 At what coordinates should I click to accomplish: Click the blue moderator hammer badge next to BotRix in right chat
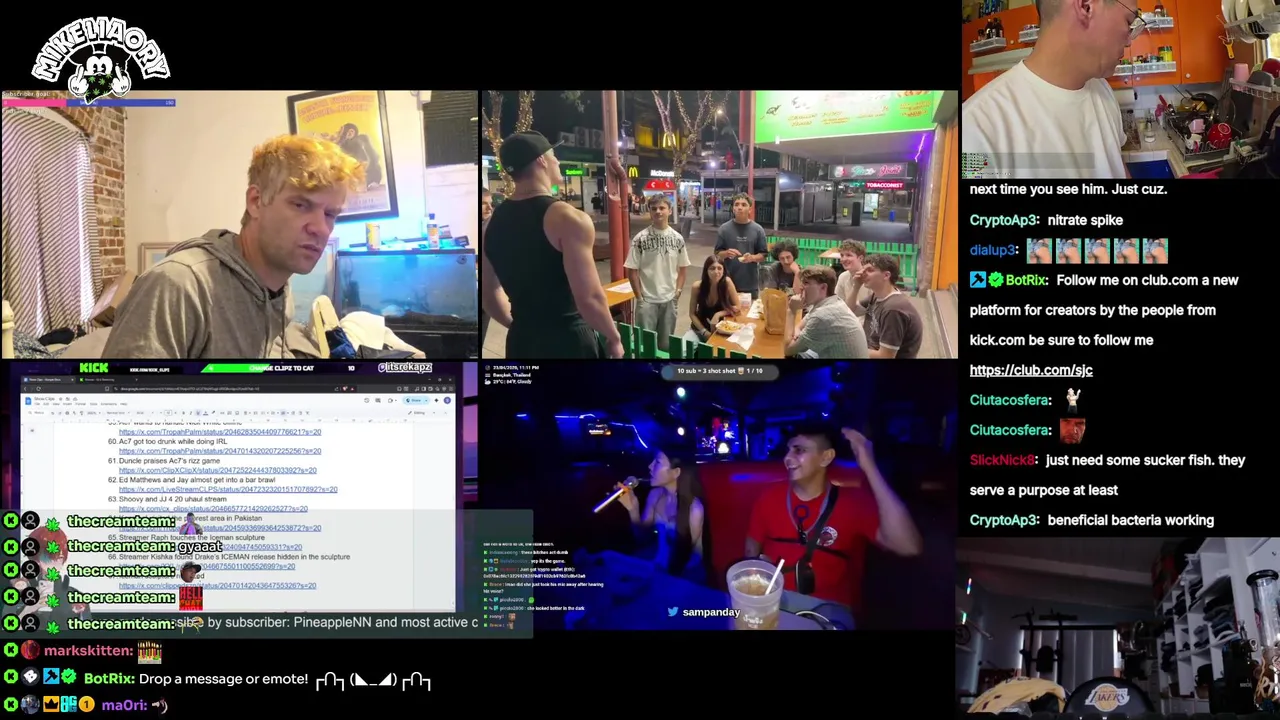pos(978,281)
